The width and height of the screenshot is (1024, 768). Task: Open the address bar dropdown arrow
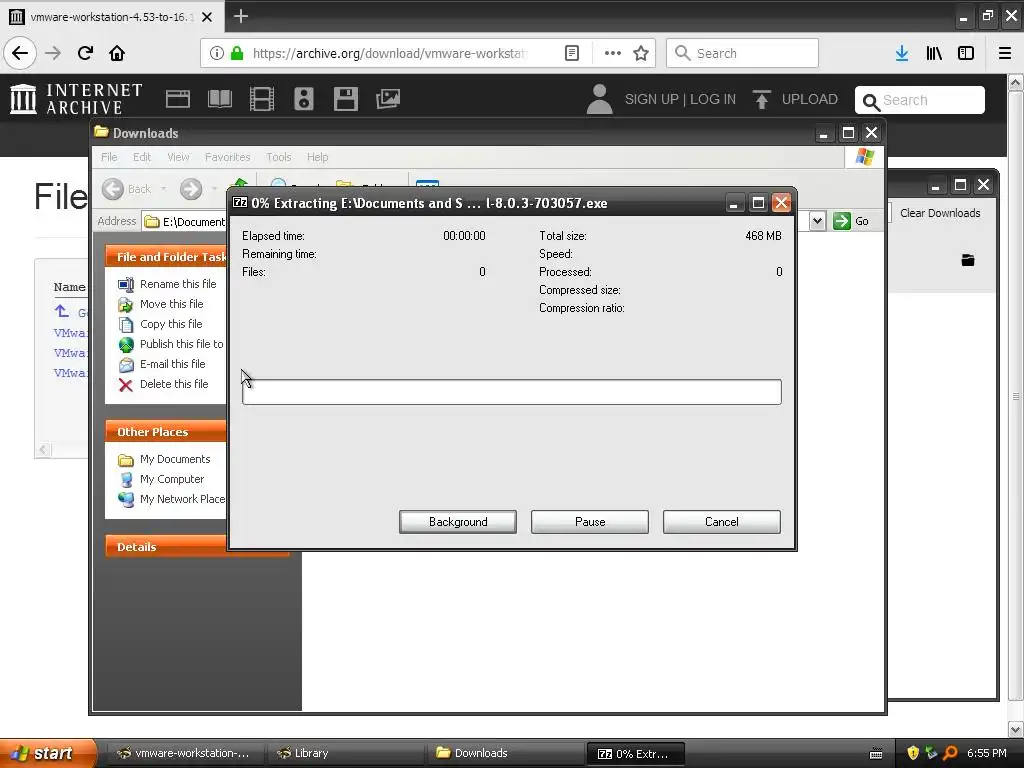[x=817, y=221]
